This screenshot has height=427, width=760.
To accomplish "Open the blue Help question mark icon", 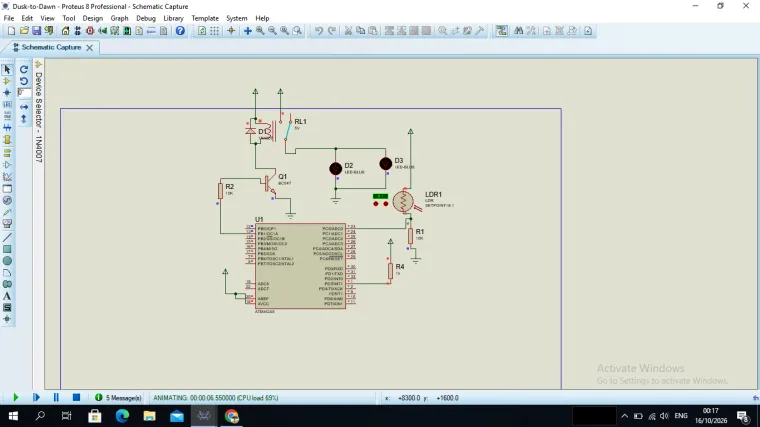I will (180, 31).
